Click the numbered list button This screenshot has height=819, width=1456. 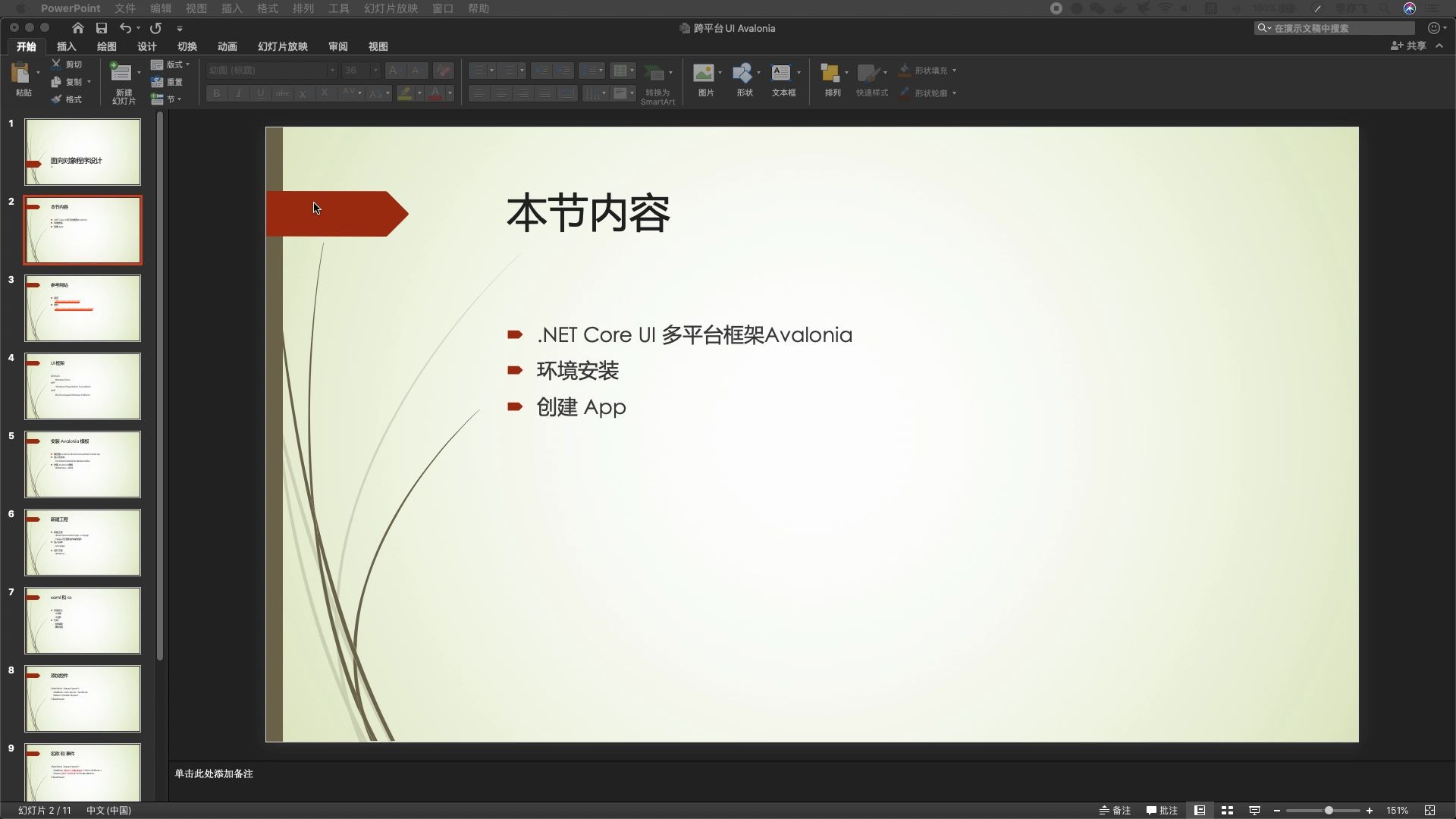pos(509,71)
